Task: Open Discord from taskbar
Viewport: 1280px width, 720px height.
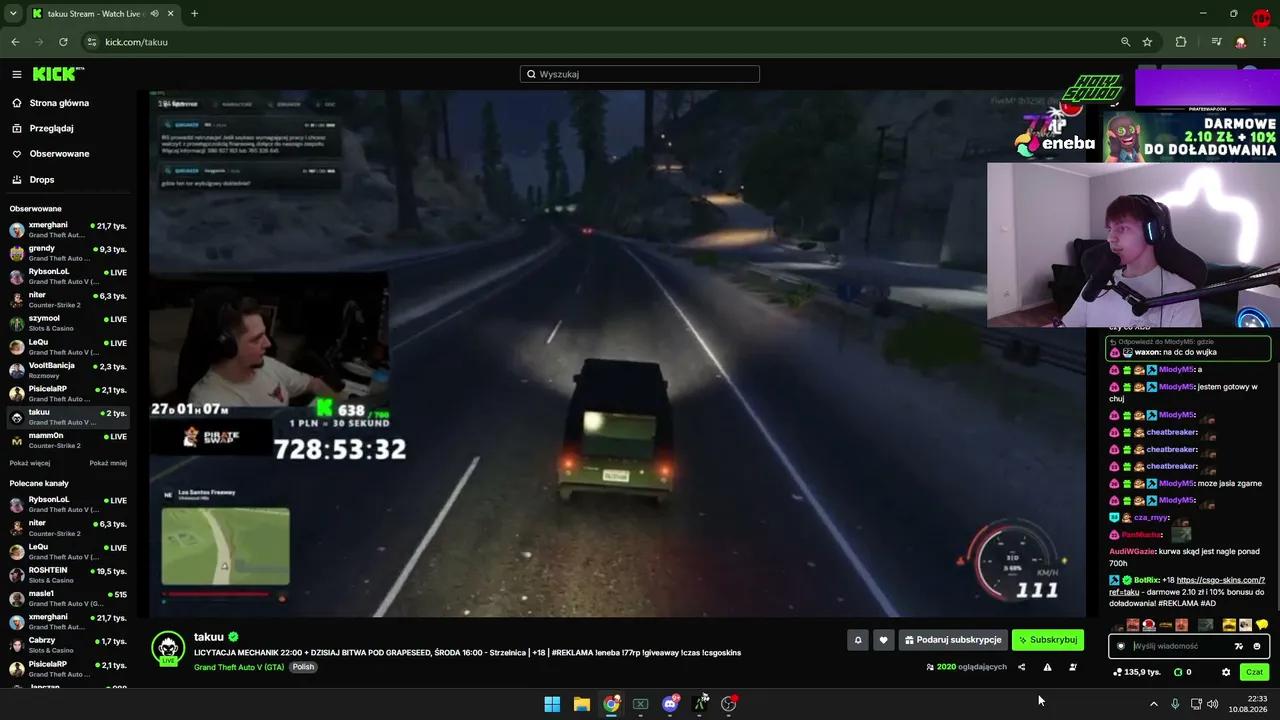Action: pos(670,704)
